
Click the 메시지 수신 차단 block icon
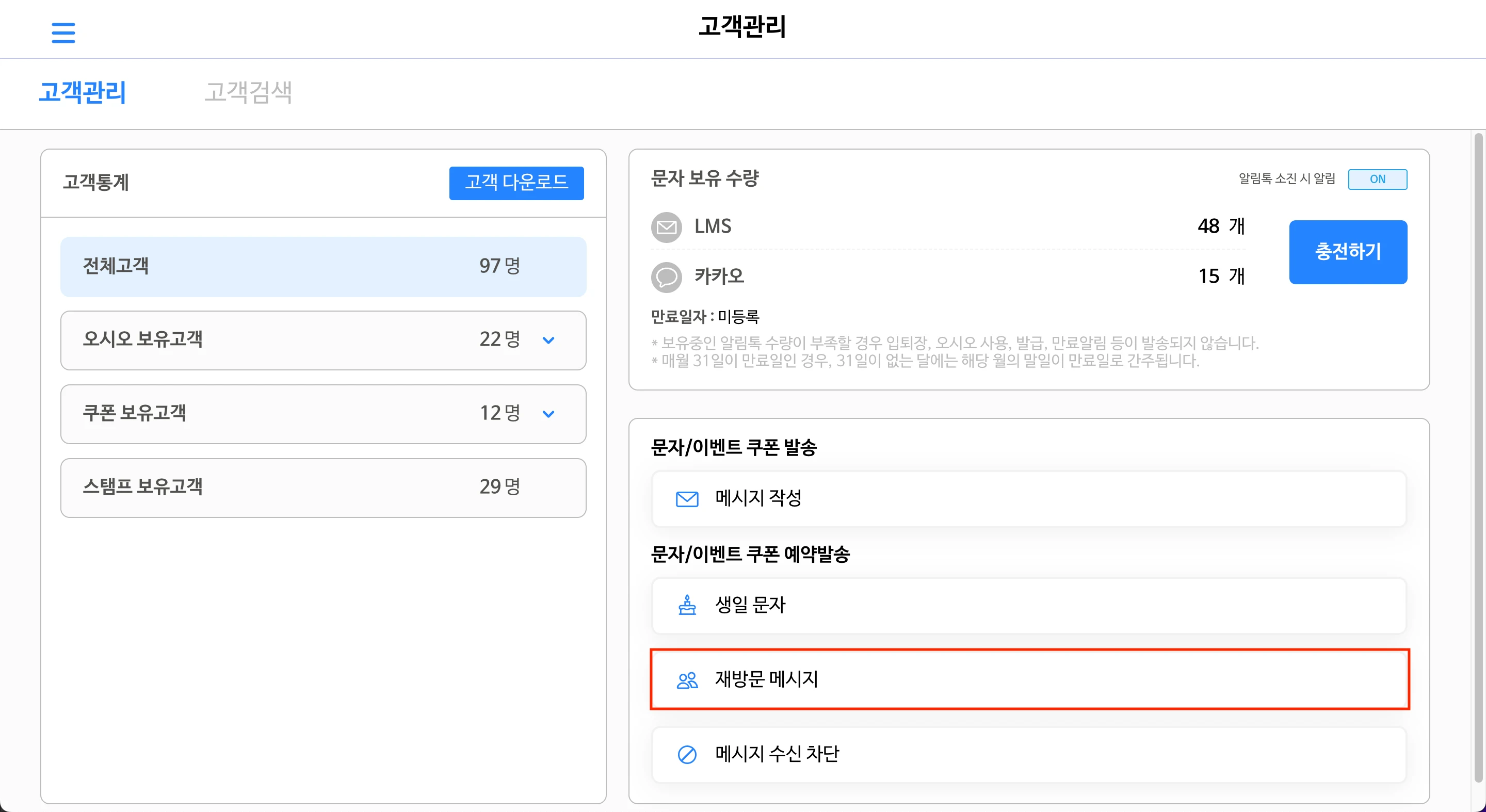686,754
